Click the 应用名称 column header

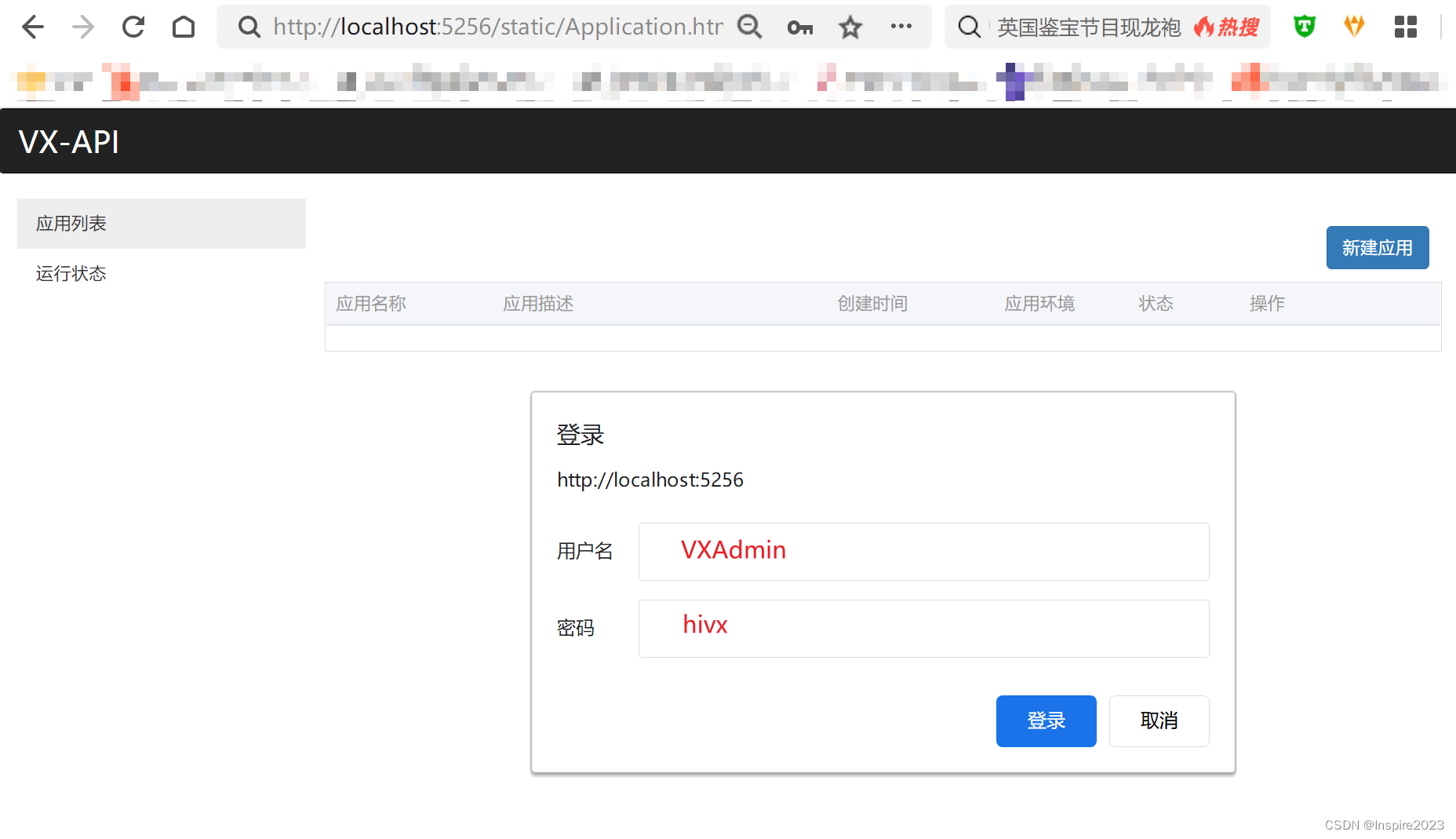pos(371,304)
